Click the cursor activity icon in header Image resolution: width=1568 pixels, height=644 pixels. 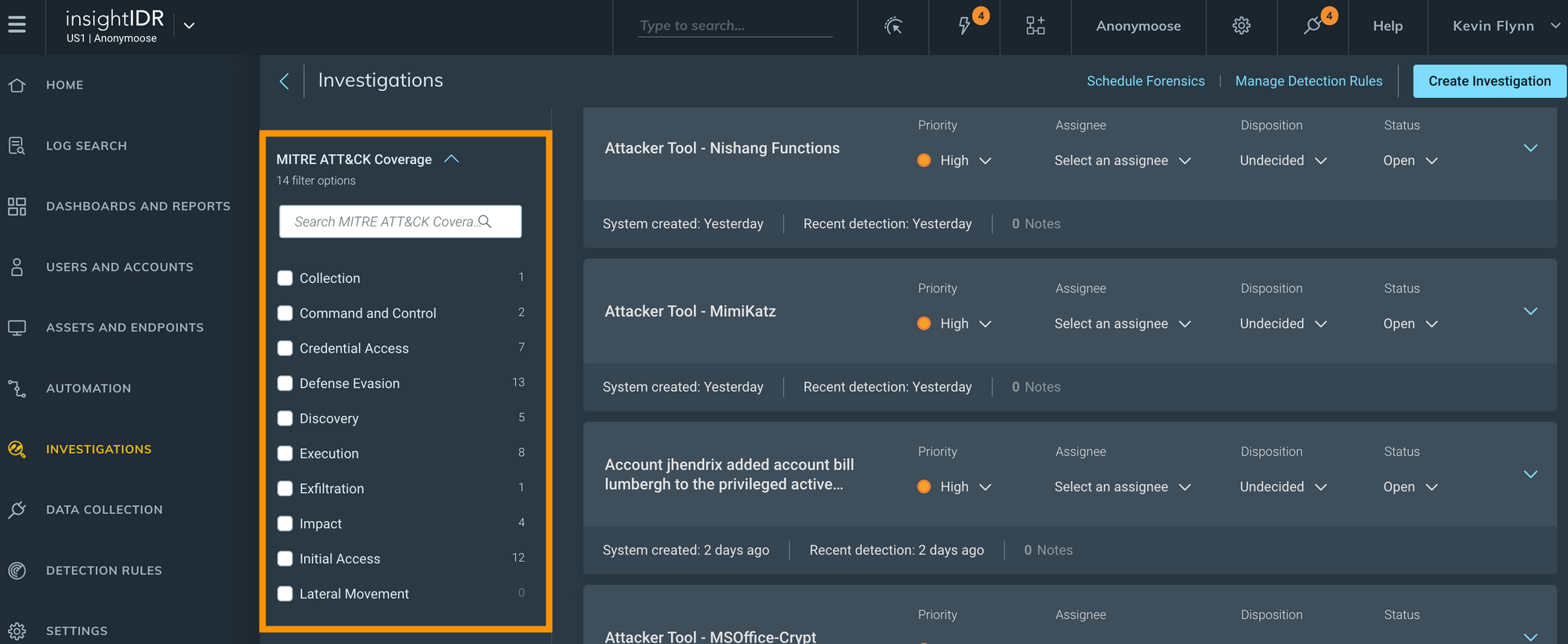pos(893,26)
